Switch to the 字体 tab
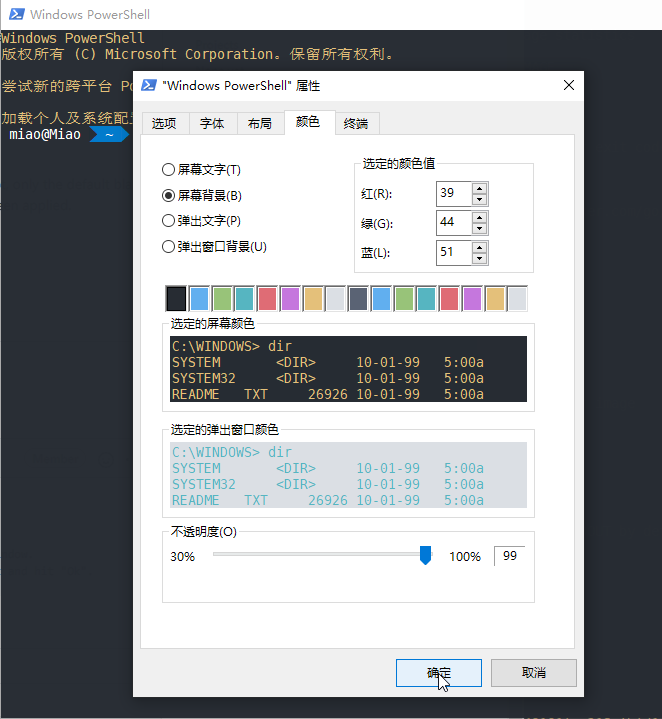This screenshot has width=662, height=719. pyautogui.click(x=212, y=123)
